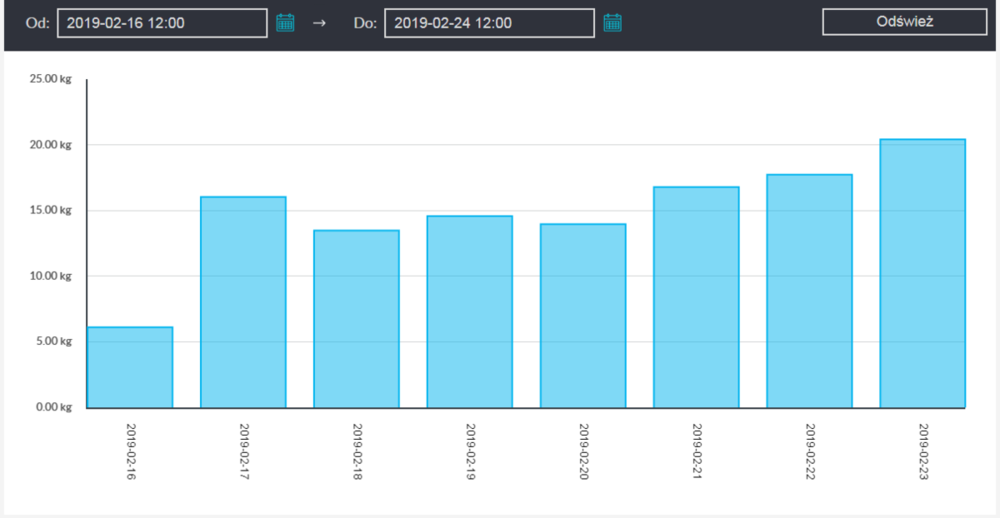
Task: Click the 2019-02-19 axis date label
Action: coord(471,452)
